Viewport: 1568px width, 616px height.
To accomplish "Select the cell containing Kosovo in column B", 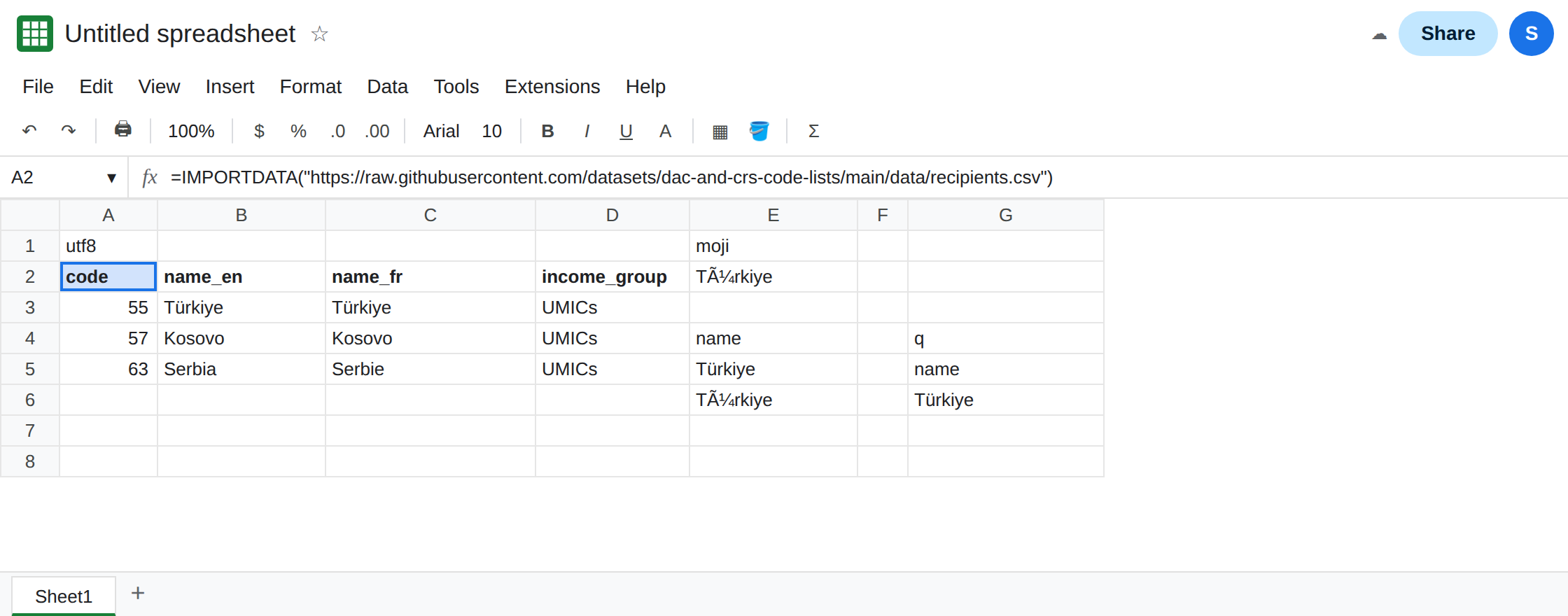I will pyautogui.click(x=241, y=338).
